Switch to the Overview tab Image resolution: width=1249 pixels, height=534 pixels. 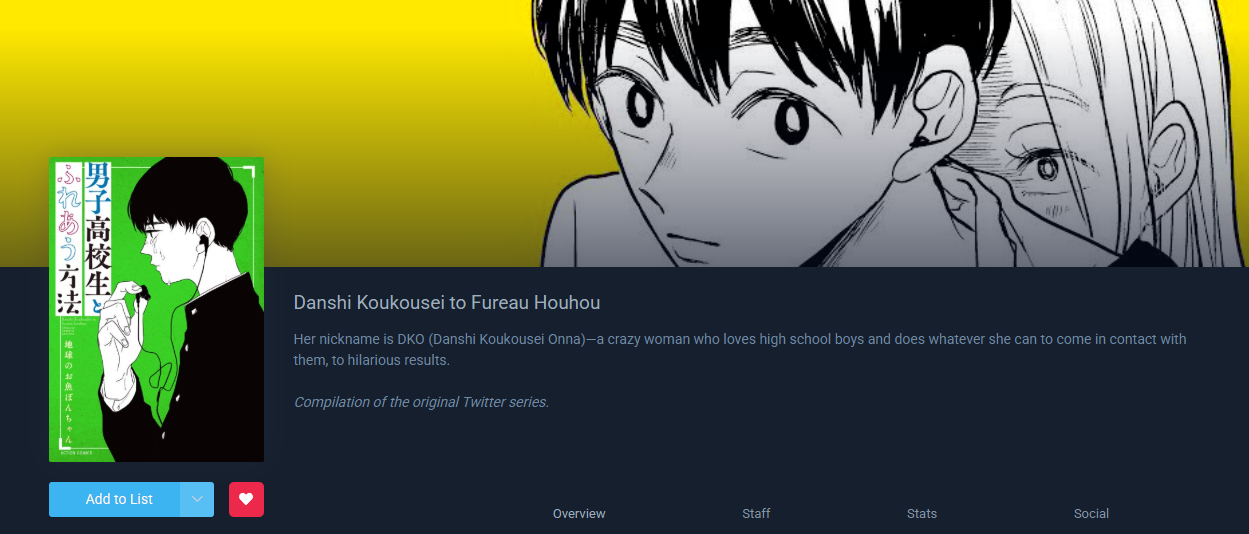click(579, 514)
